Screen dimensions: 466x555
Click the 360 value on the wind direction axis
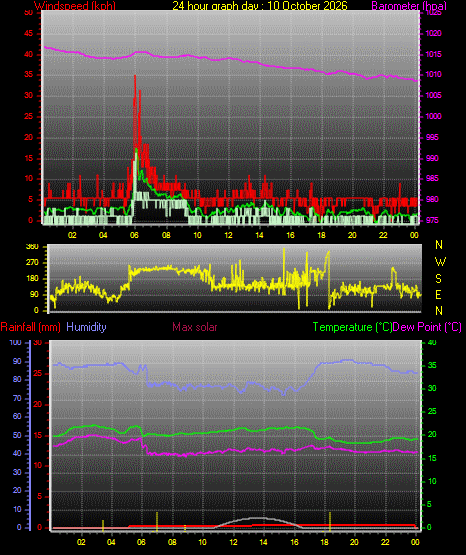click(33, 247)
